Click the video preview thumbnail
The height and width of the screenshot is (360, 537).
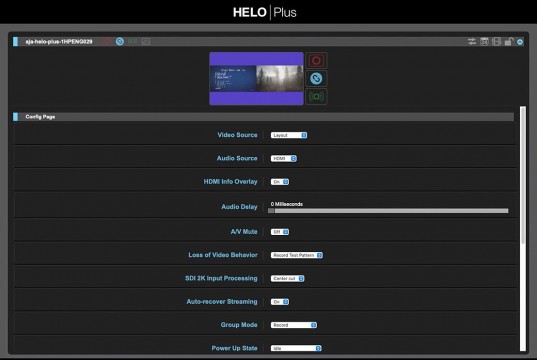257,78
